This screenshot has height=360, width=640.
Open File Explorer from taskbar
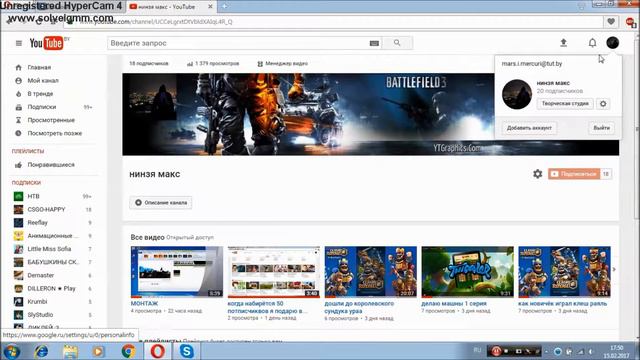tap(70, 351)
